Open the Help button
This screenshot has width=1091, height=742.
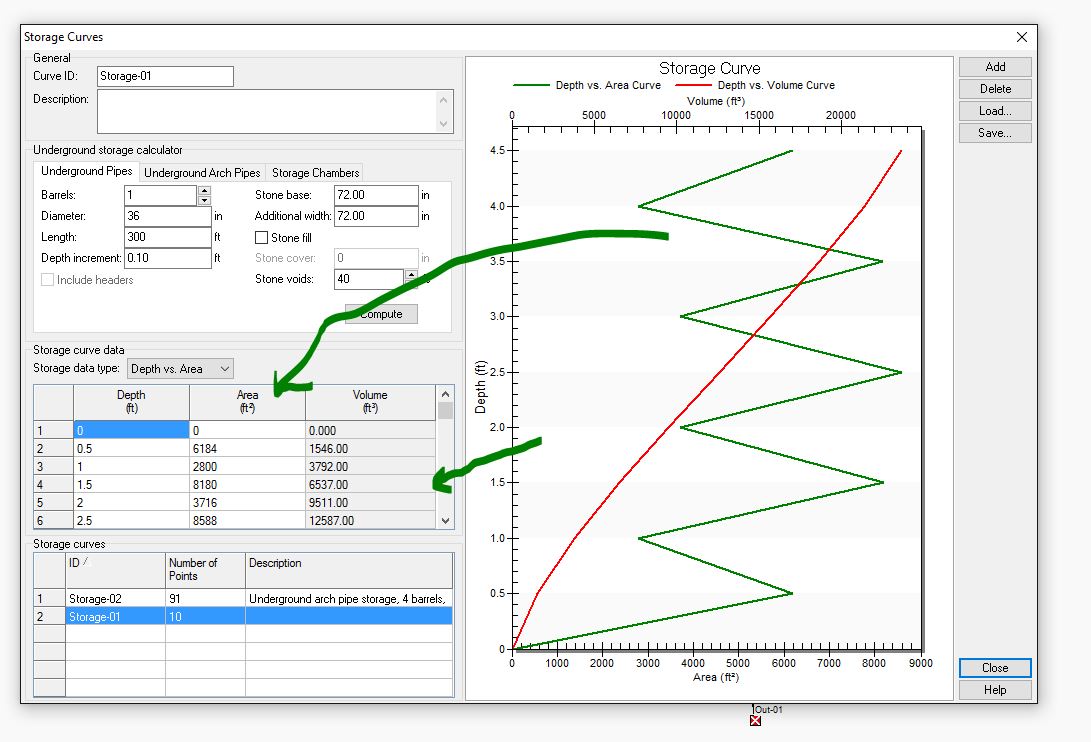click(995, 690)
